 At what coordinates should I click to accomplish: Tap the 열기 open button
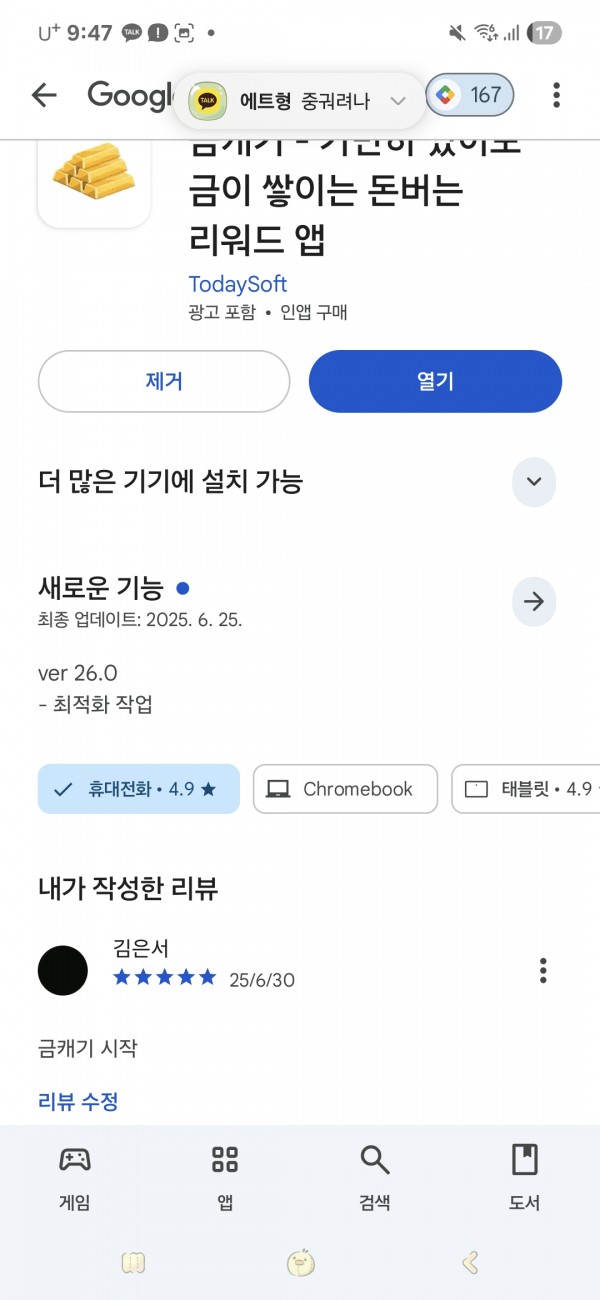[435, 381]
